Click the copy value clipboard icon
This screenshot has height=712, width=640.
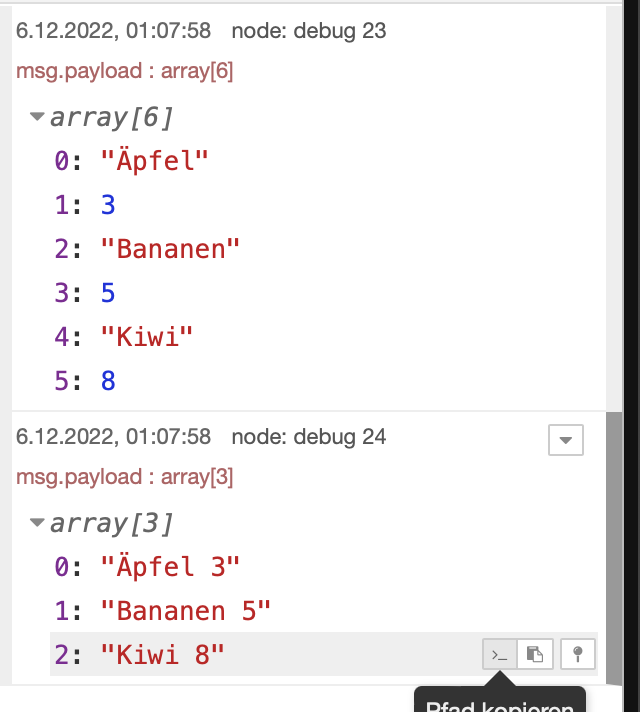coord(535,655)
